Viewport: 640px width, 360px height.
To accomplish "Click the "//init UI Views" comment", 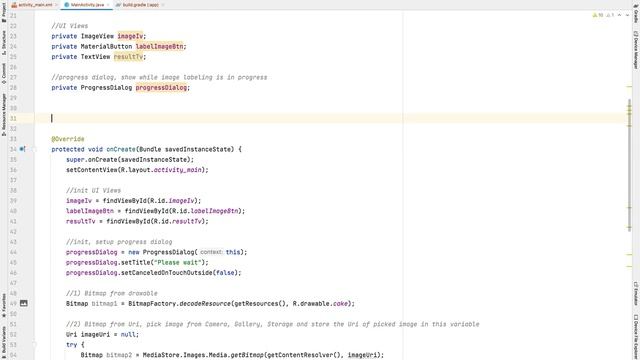I will (x=93, y=191).
